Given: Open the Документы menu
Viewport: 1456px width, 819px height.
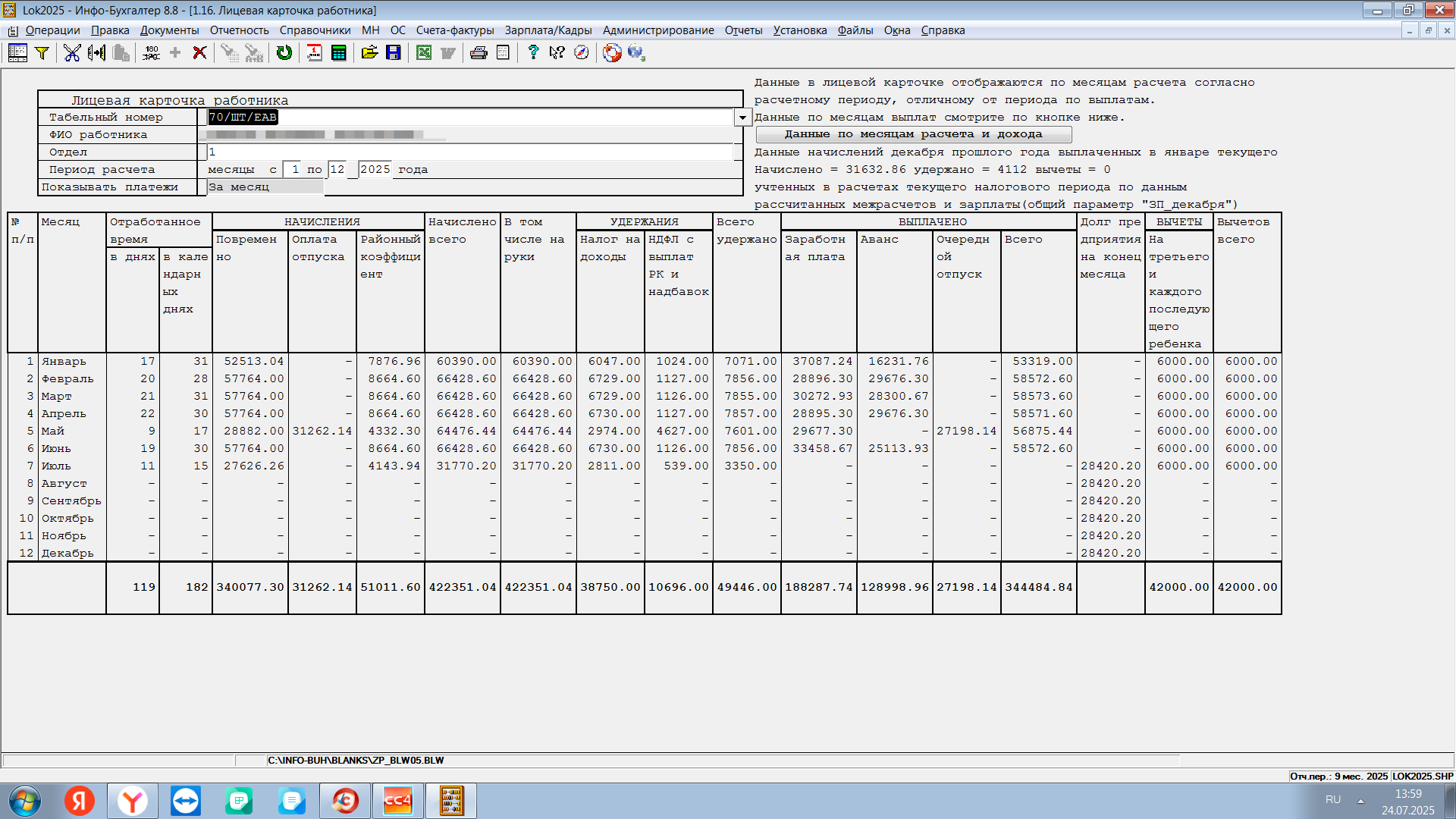Looking at the screenshot, I should pos(169,30).
